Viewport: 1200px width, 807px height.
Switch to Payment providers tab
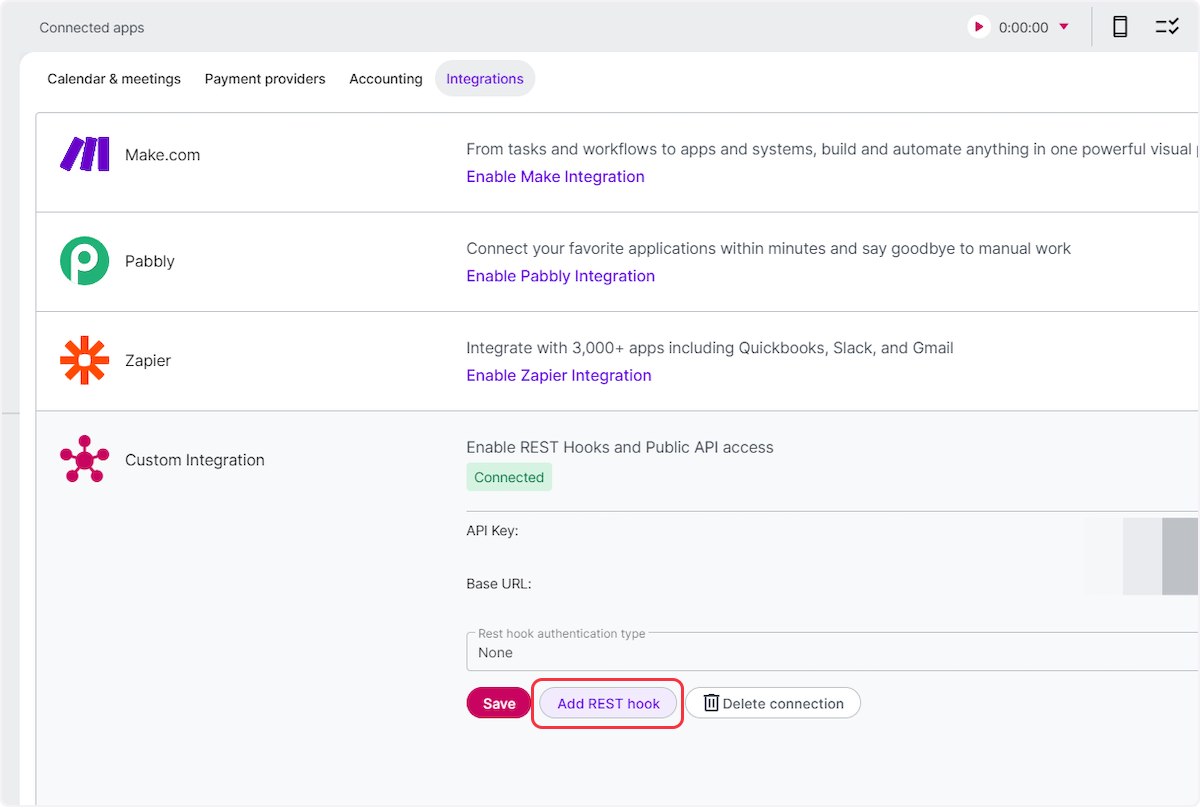click(x=265, y=79)
